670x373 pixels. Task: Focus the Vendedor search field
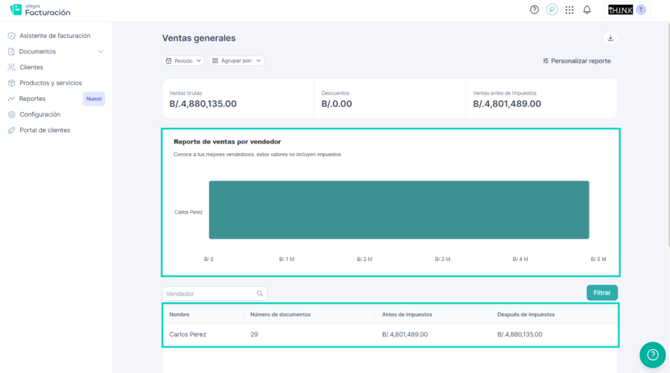215,294
